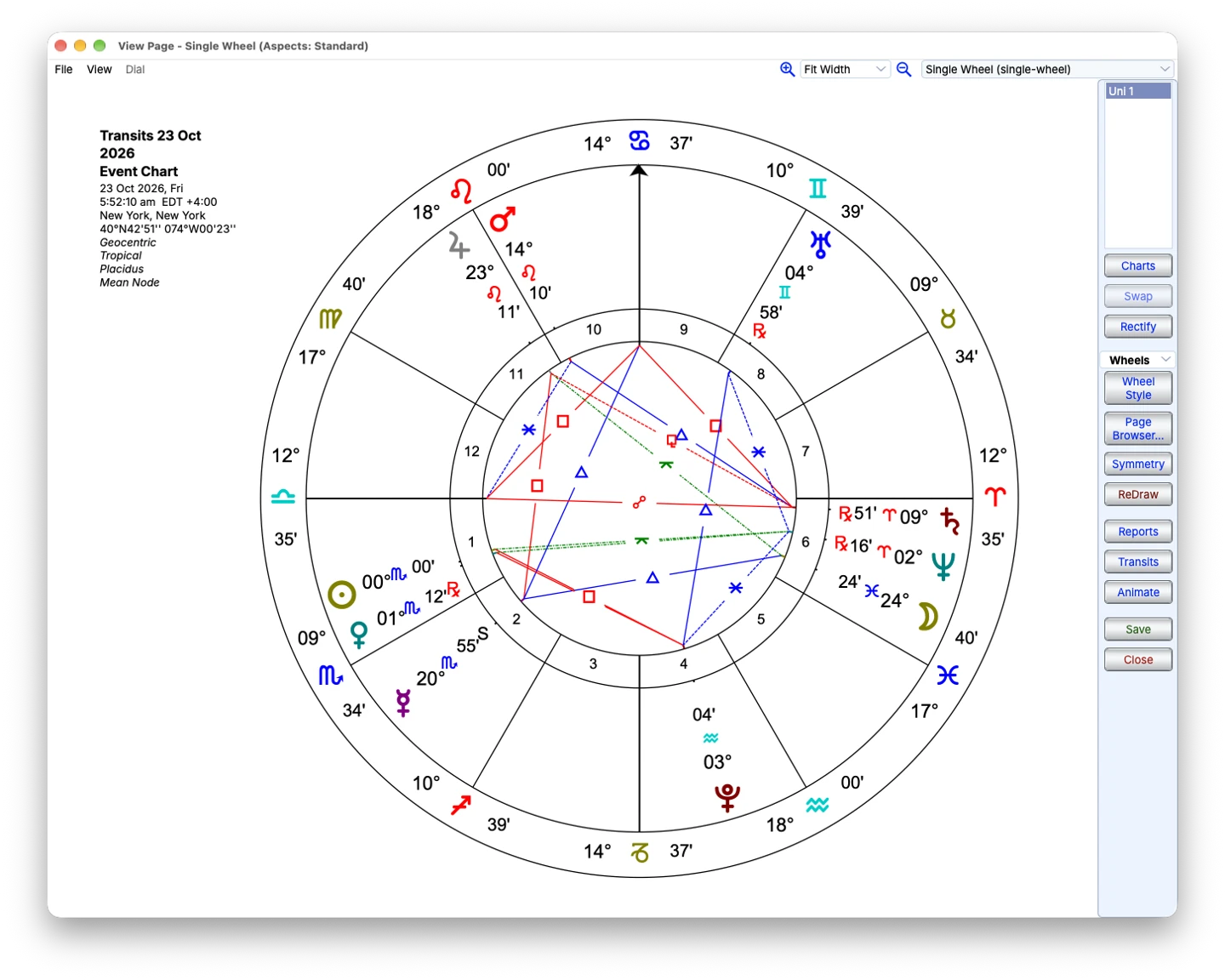Viewport: 1225px width, 980px height.
Task: Click the zoom out magnifier icon
Action: [x=903, y=69]
